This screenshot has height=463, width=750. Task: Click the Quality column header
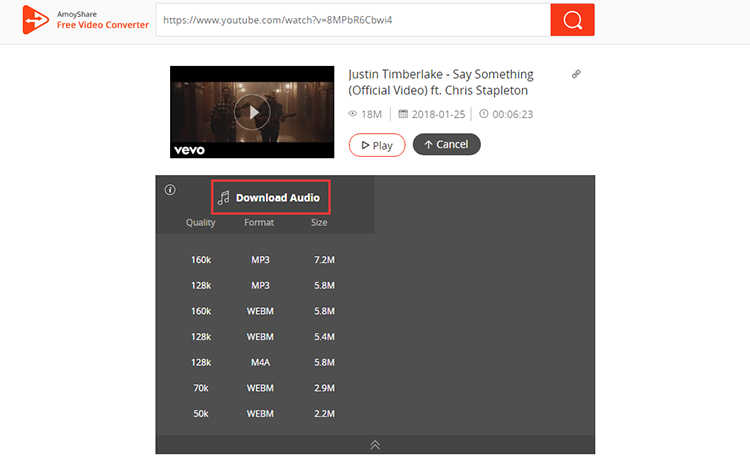[x=200, y=222]
